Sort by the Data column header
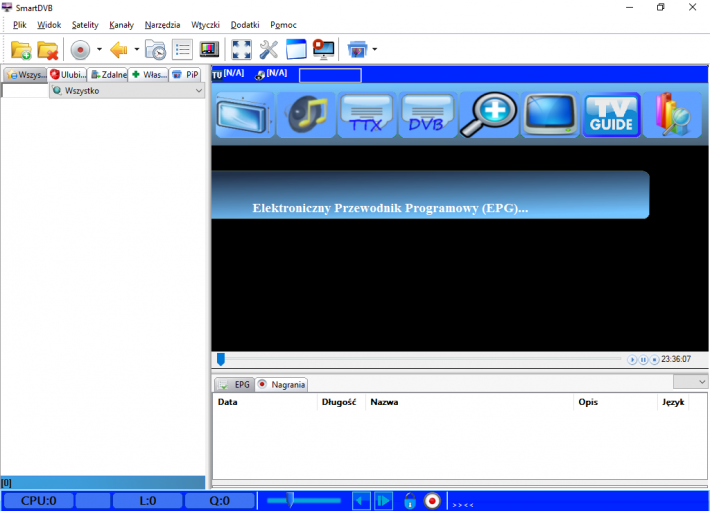Image resolution: width=710 pixels, height=511 pixels. tap(265, 402)
